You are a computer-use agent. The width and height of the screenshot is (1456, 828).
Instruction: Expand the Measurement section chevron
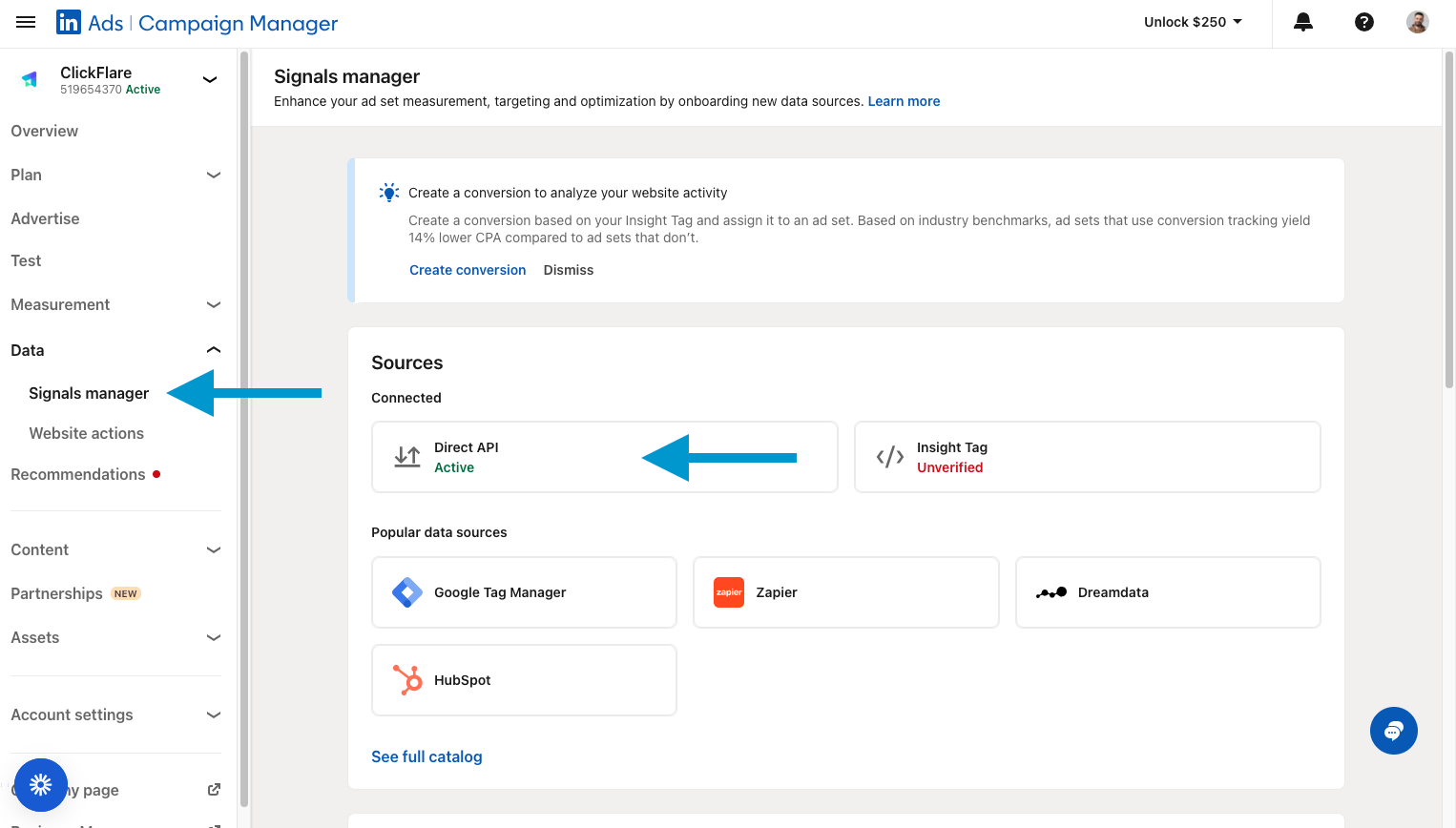[213, 304]
